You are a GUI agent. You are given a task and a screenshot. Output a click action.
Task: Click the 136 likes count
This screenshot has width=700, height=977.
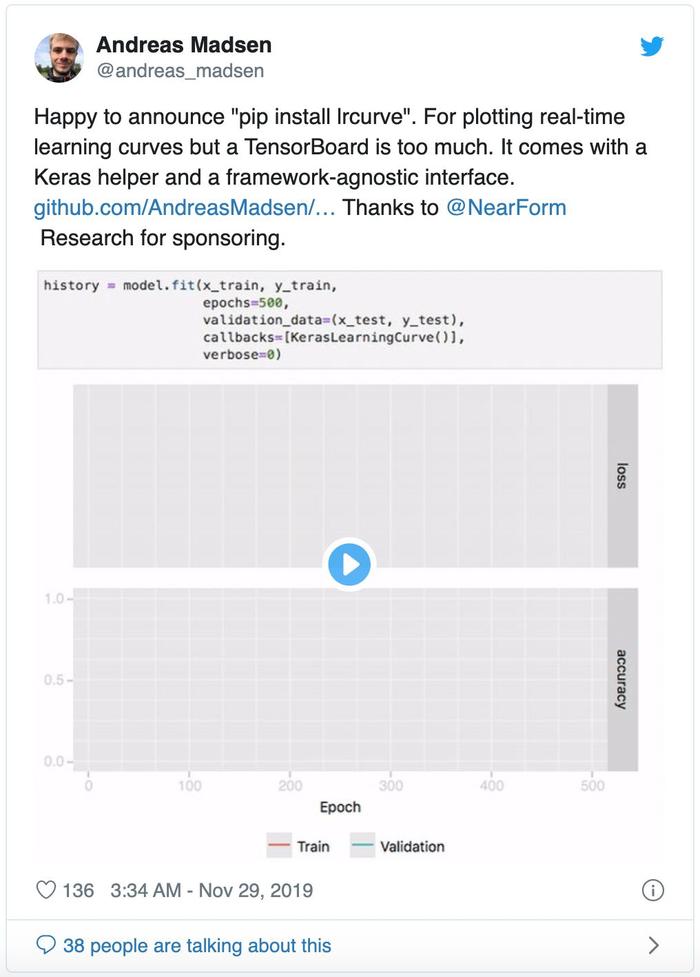click(78, 890)
